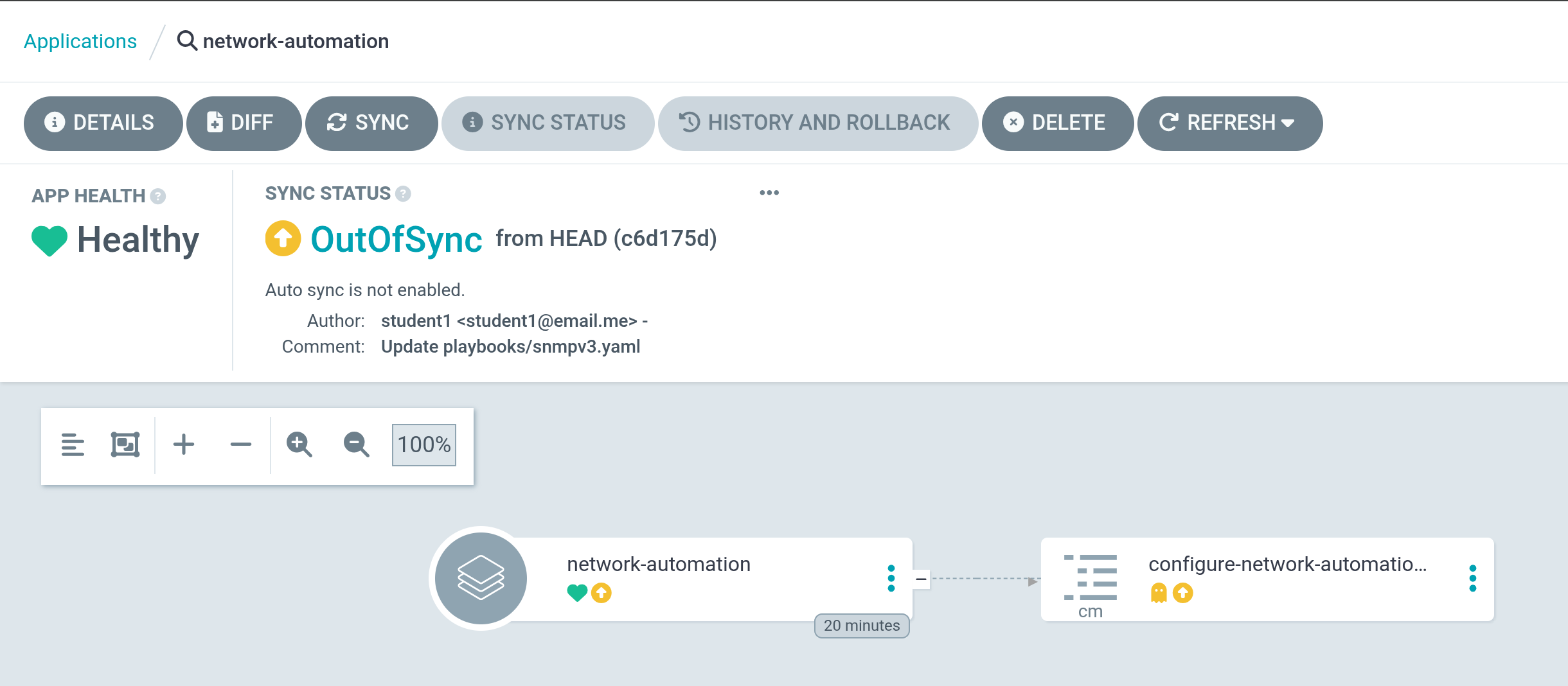Open the three-dot menu on the network-automation node

click(x=891, y=578)
